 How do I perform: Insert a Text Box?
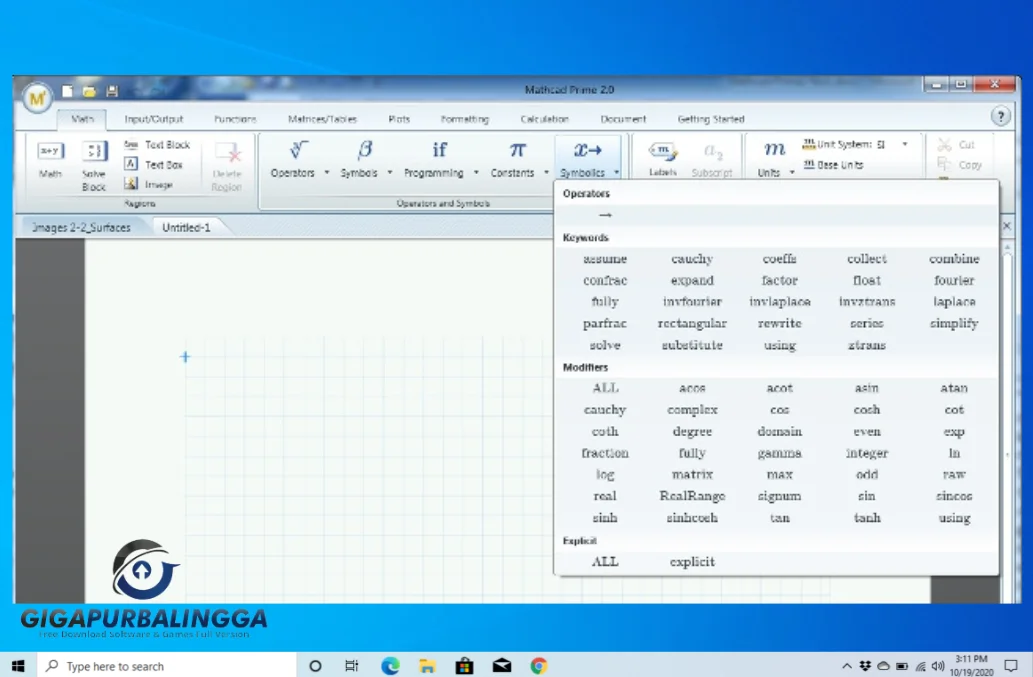[x=154, y=165]
